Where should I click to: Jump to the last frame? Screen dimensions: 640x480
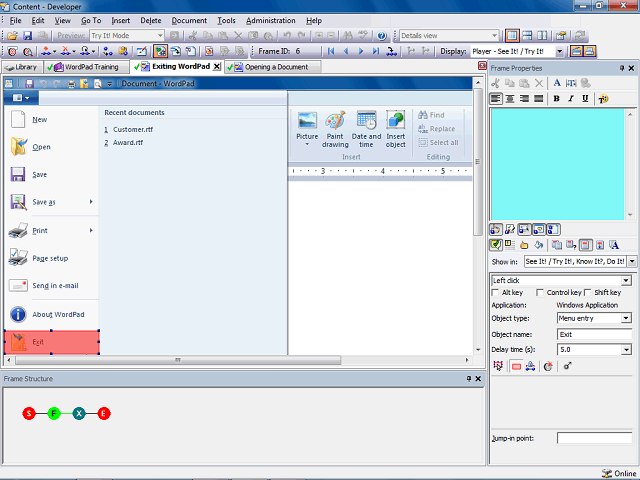pyautogui.click(x=376, y=51)
